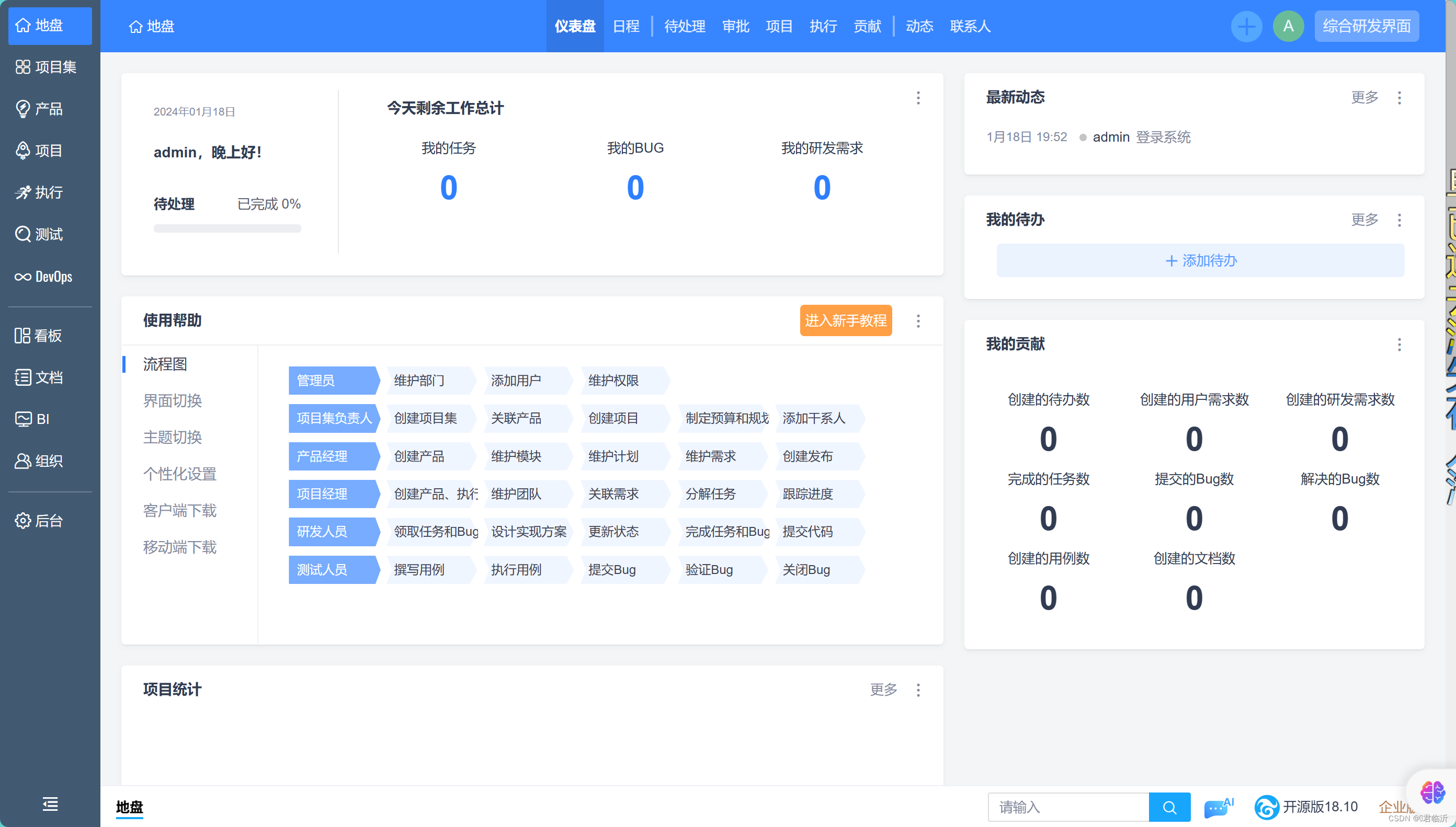
Task: Click the 待处理 progress bar
Action: click(x=226, y=228)
